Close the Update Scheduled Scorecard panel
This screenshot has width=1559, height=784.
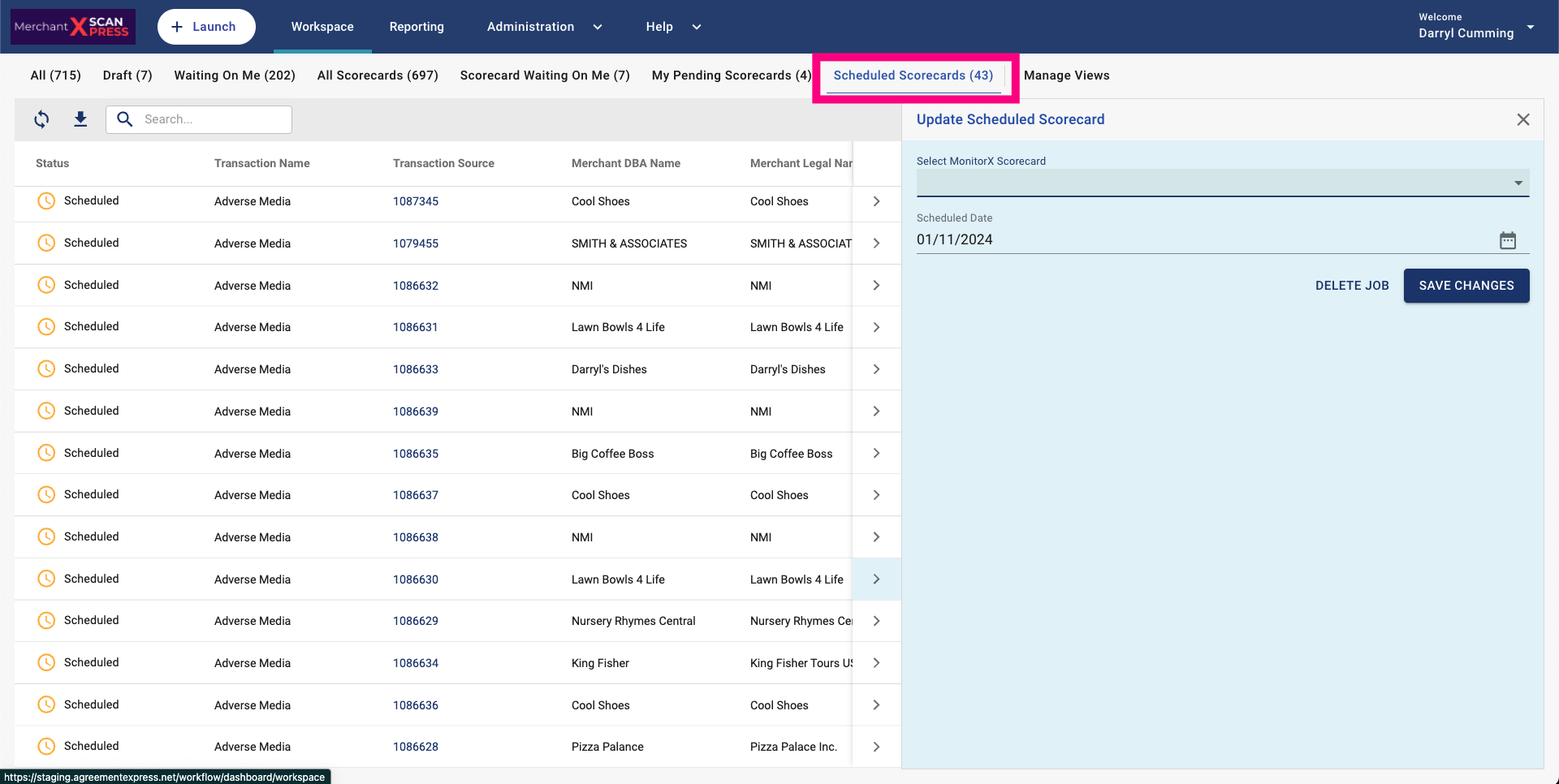1523,119
